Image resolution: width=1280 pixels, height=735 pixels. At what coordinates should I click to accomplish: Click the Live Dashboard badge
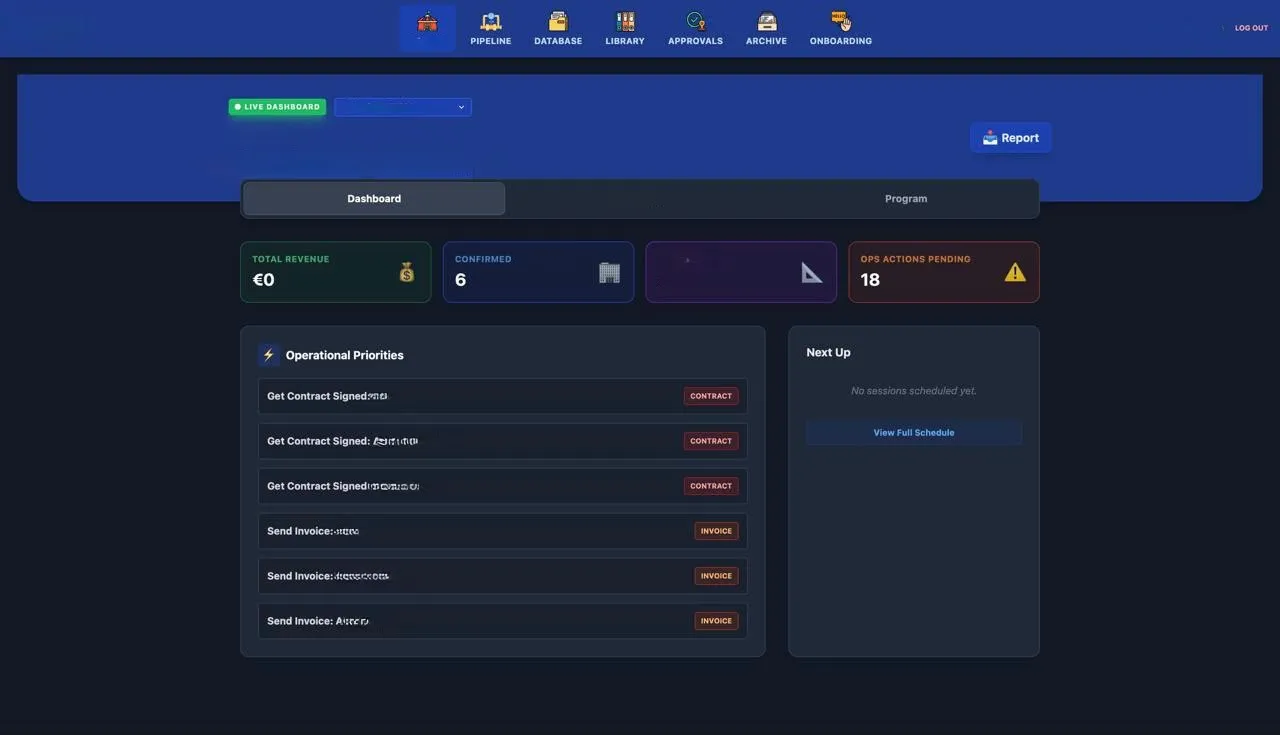(x=277, y=107)
